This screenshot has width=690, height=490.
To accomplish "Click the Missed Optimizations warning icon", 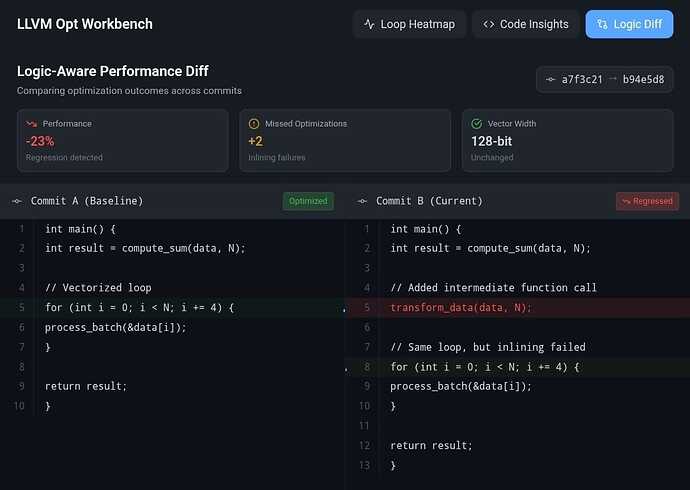I will pos(254,124).
